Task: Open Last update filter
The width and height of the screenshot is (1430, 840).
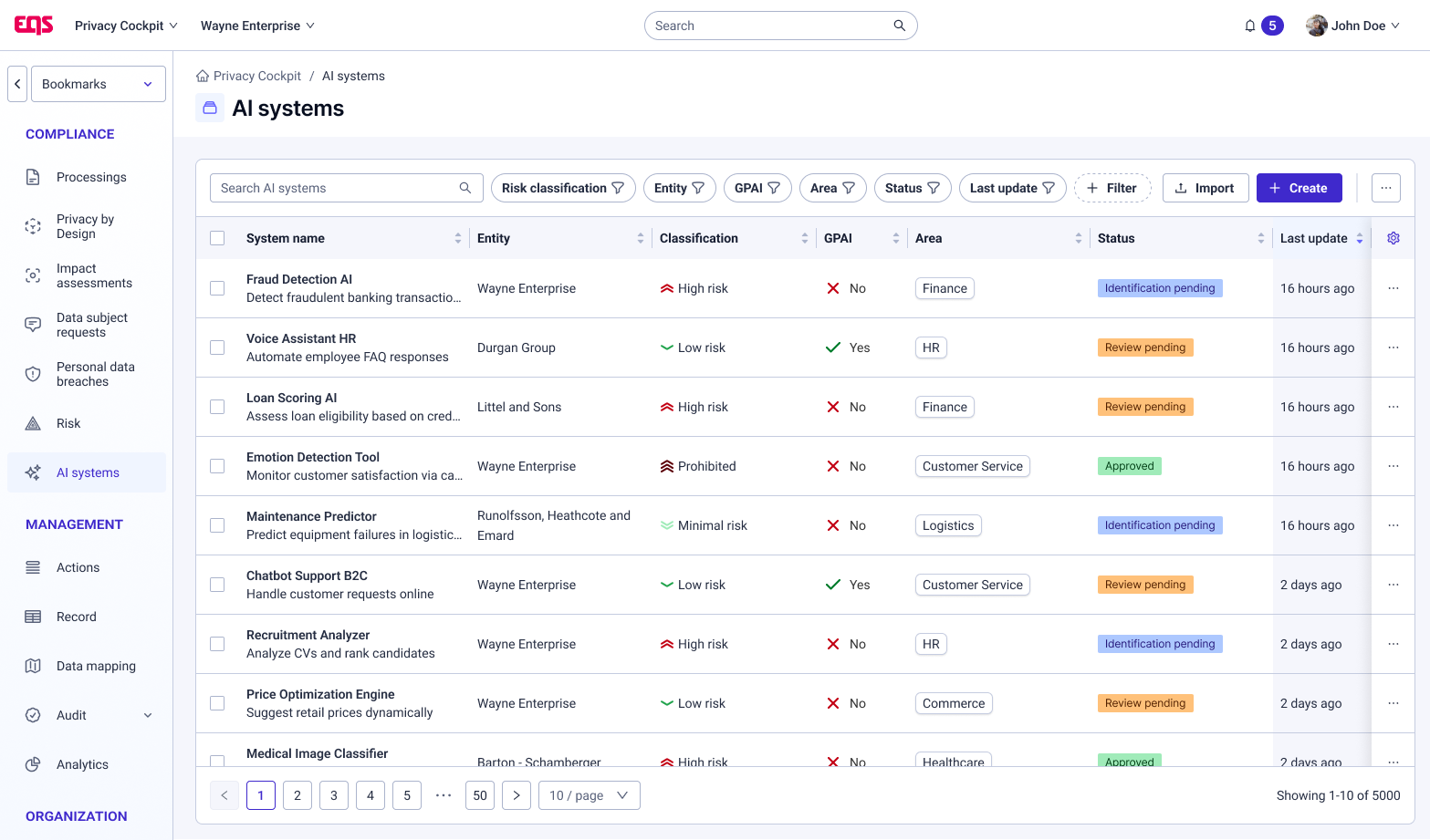Action: 1013,188
